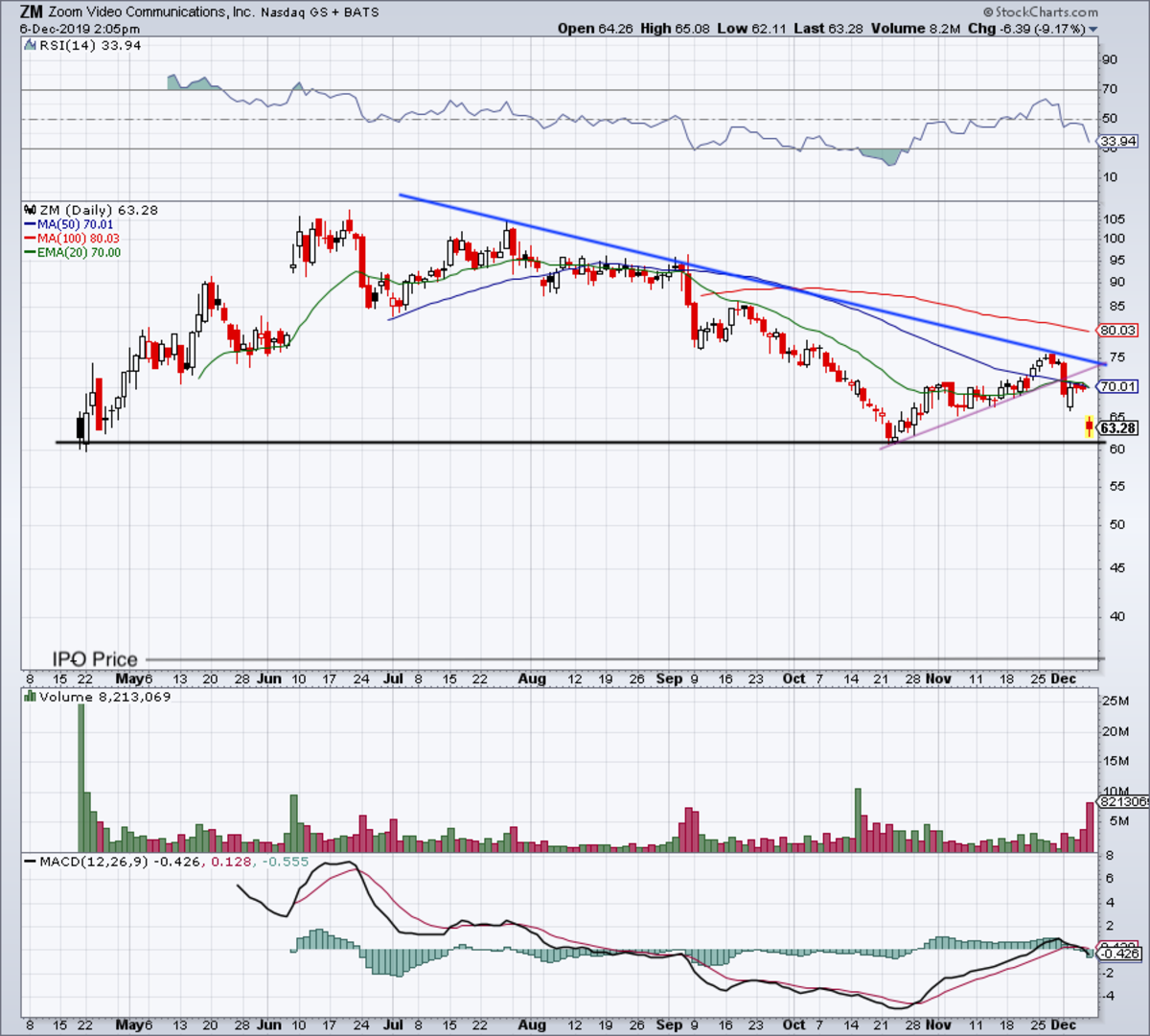Click the 63.28 last price tag
The image size is (1150, 1036).
1118,428
